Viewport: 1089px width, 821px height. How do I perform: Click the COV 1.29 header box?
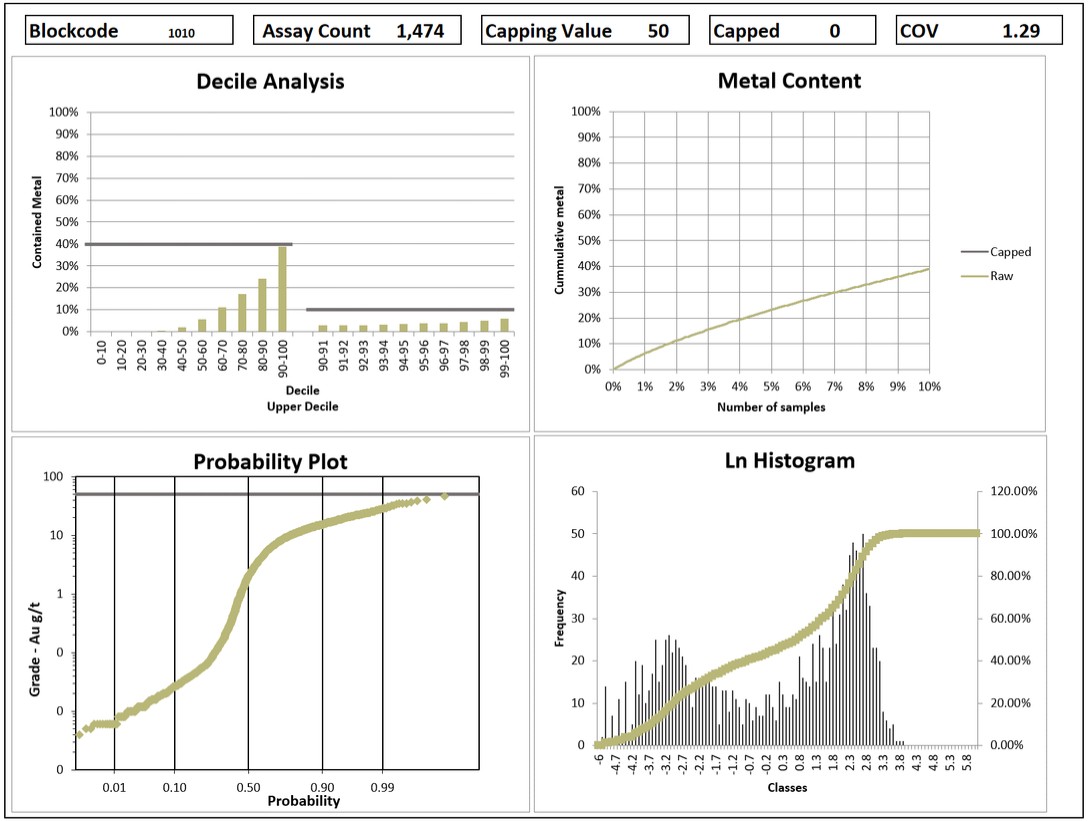point(969,31)
